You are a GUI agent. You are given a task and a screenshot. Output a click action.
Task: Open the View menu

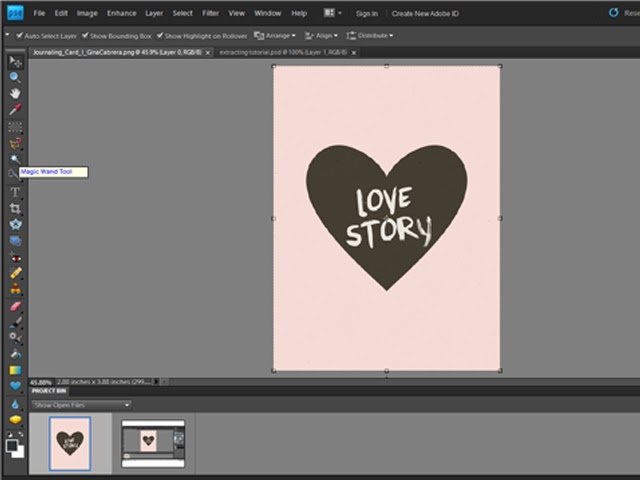[237, 13]
